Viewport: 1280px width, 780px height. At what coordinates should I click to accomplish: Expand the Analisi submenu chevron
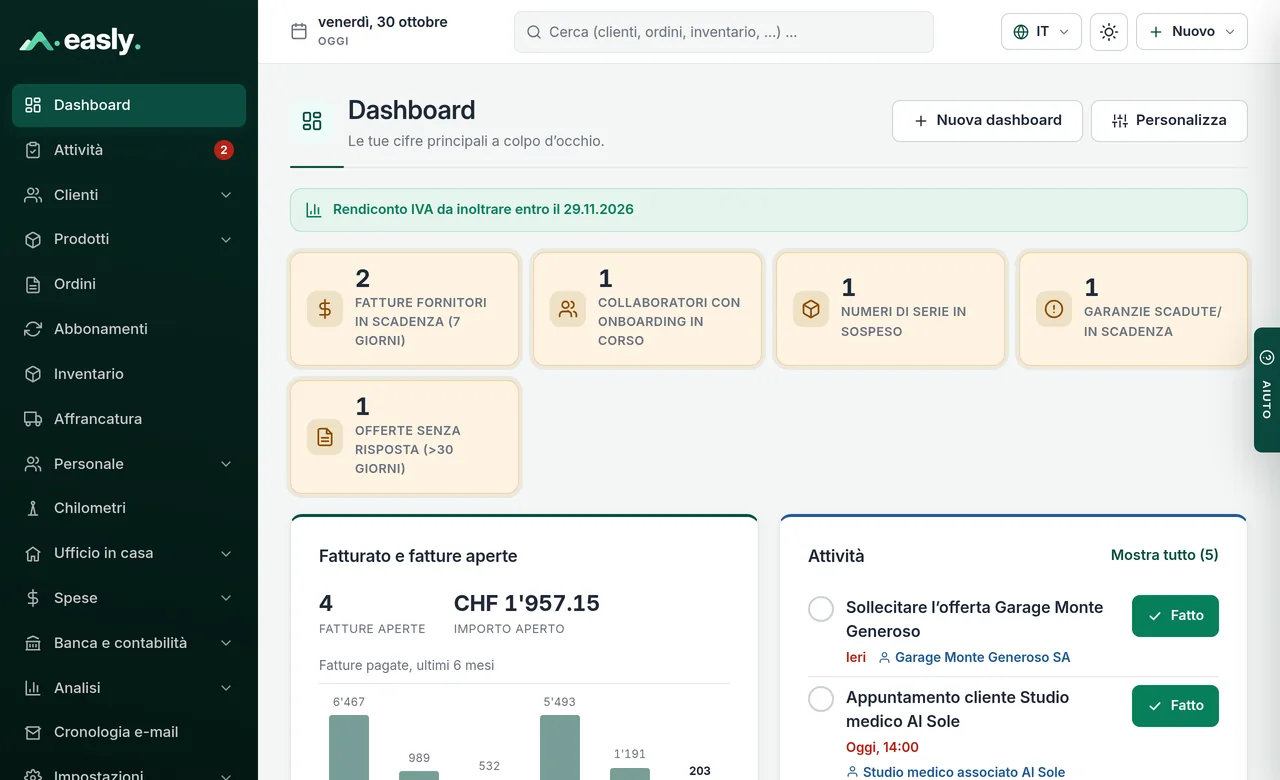[x=226, y=688]
